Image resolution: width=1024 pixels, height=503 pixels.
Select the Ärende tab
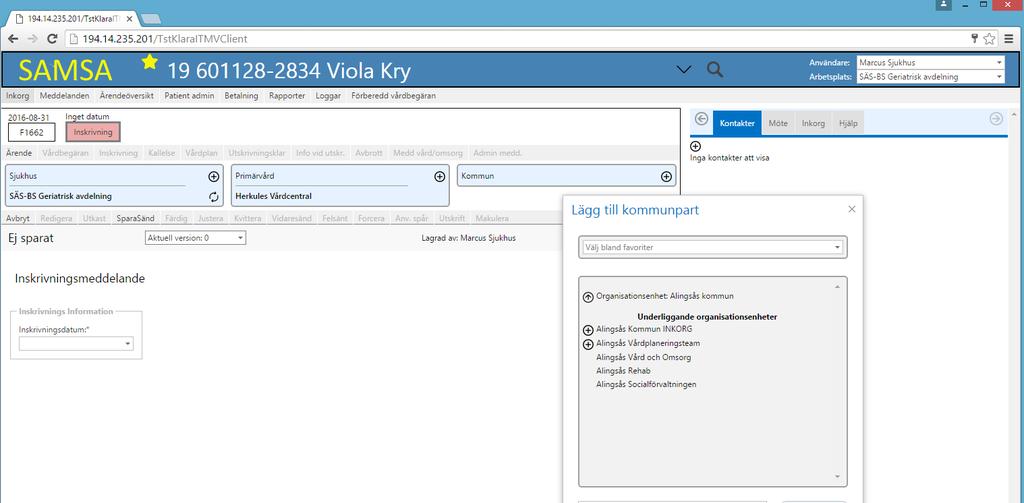pos(19,153)
